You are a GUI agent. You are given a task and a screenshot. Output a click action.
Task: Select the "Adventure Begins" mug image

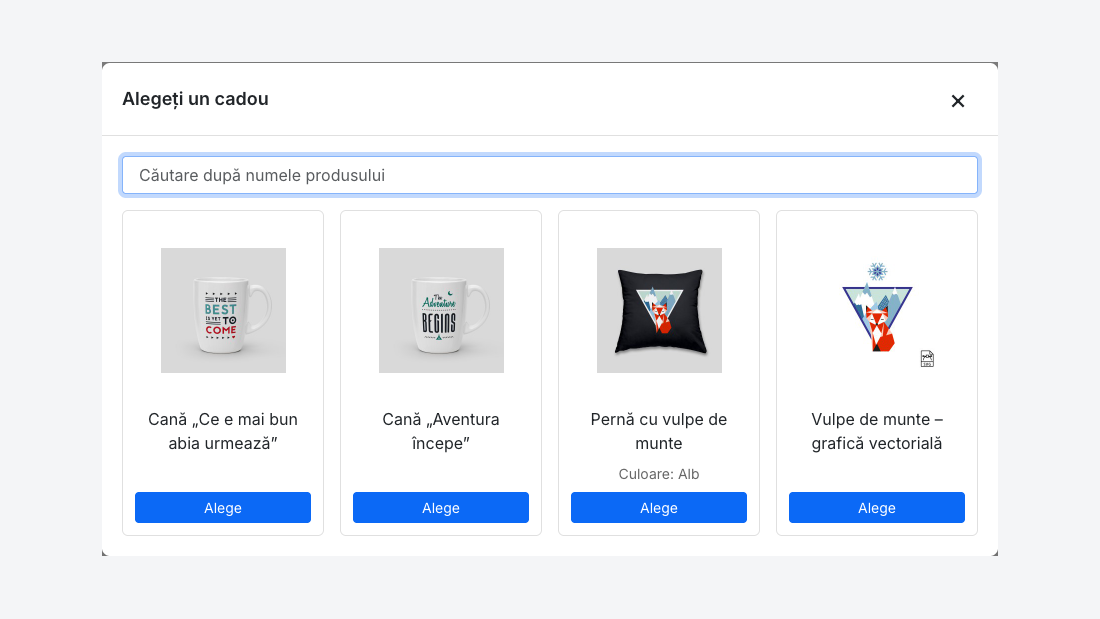pos(441,310)
